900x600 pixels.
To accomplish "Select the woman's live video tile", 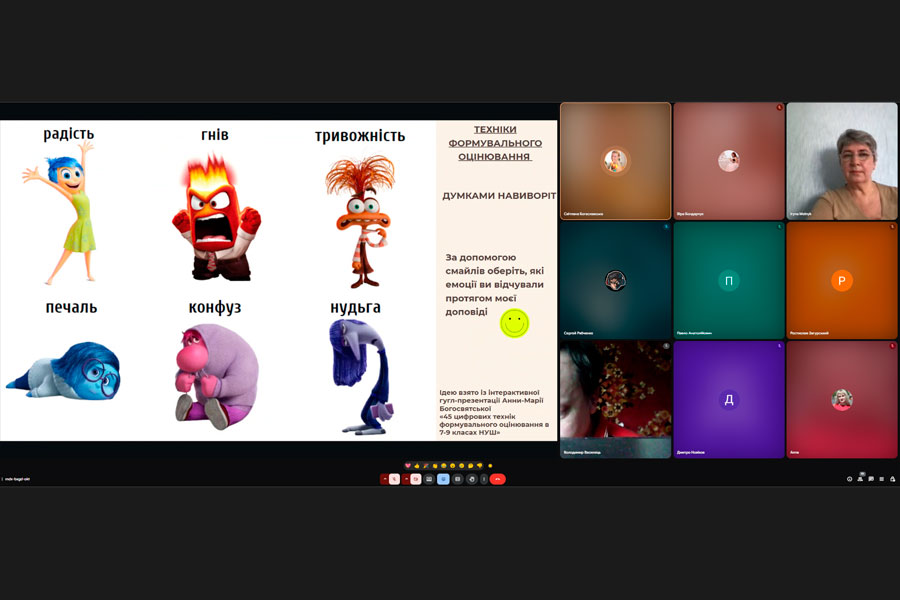I will coord(841,161).
